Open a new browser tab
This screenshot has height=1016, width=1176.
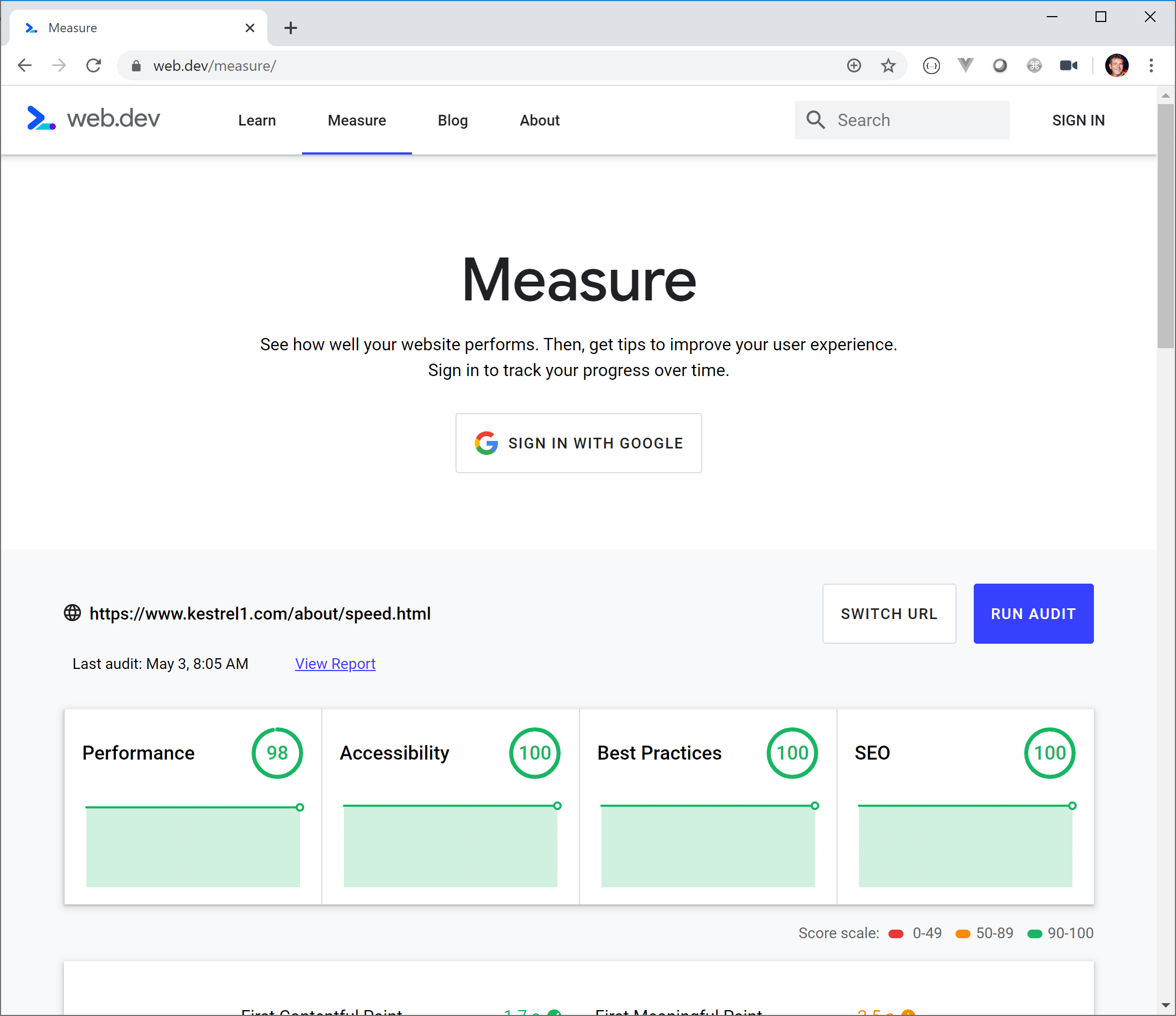[x=291, y=28]
